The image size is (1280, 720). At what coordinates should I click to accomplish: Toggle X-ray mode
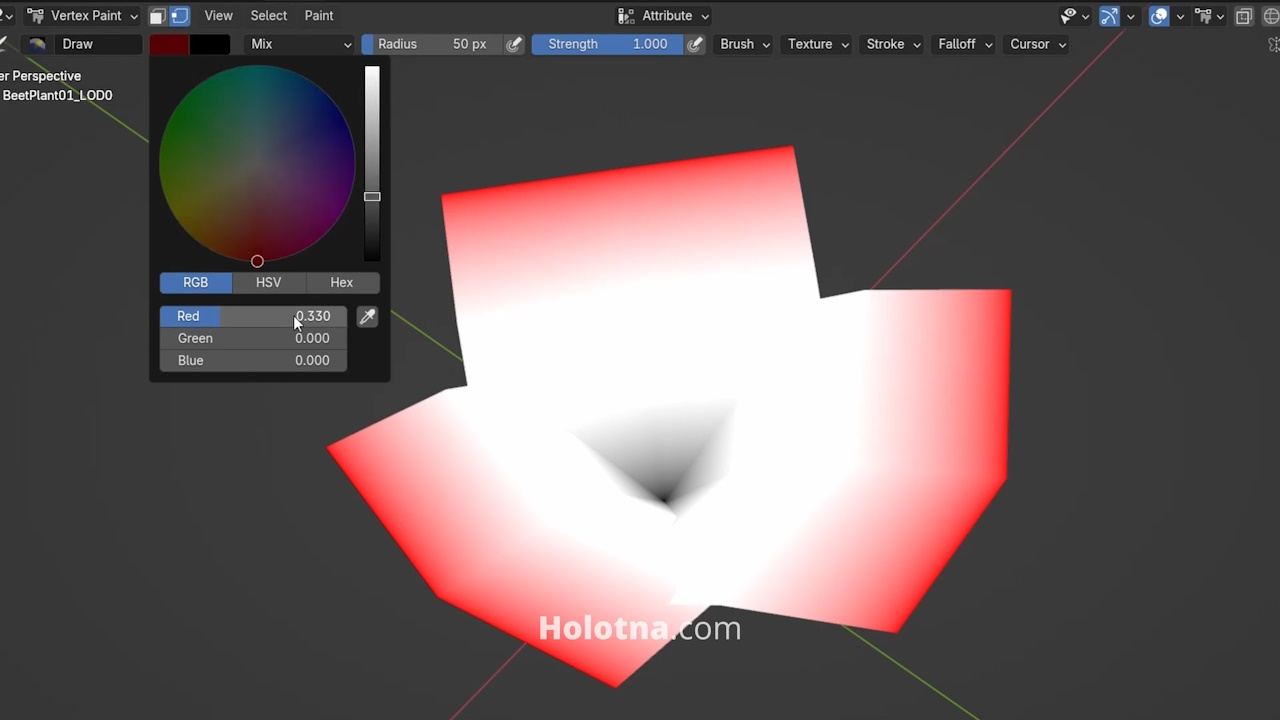pos(1244,16)
